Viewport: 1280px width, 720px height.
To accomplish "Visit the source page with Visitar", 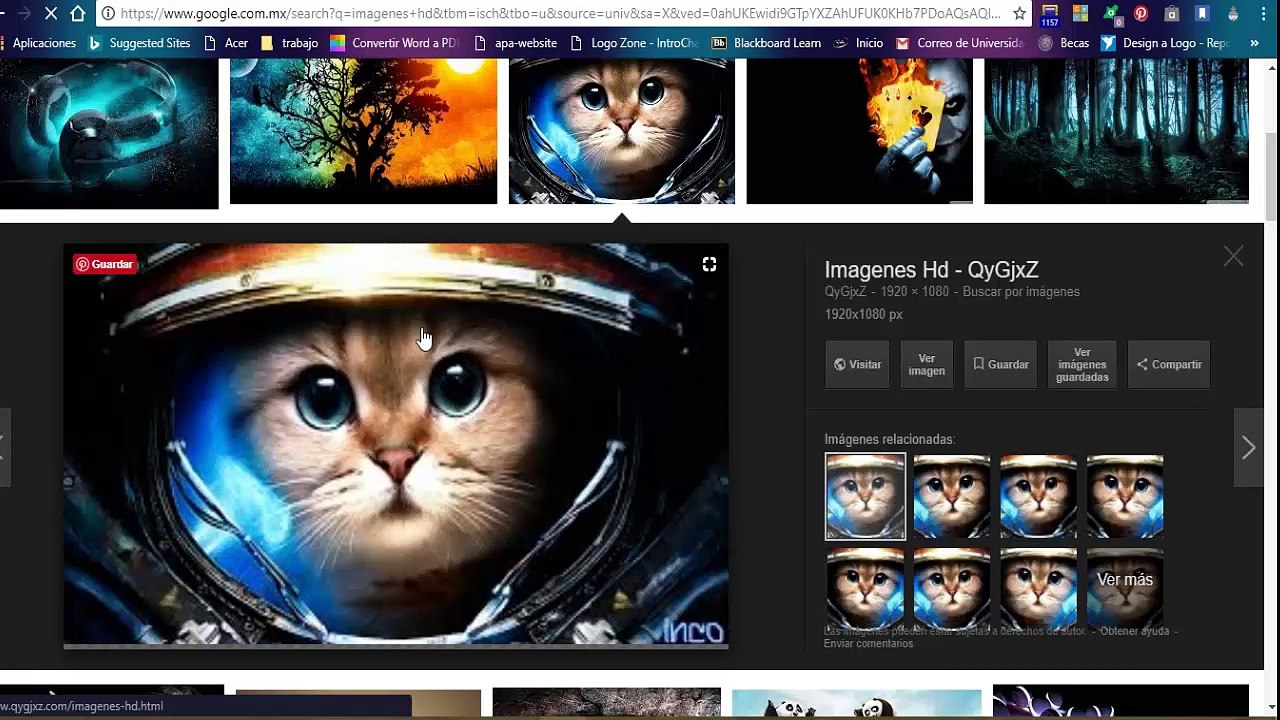I will click(x=858, y=365).
